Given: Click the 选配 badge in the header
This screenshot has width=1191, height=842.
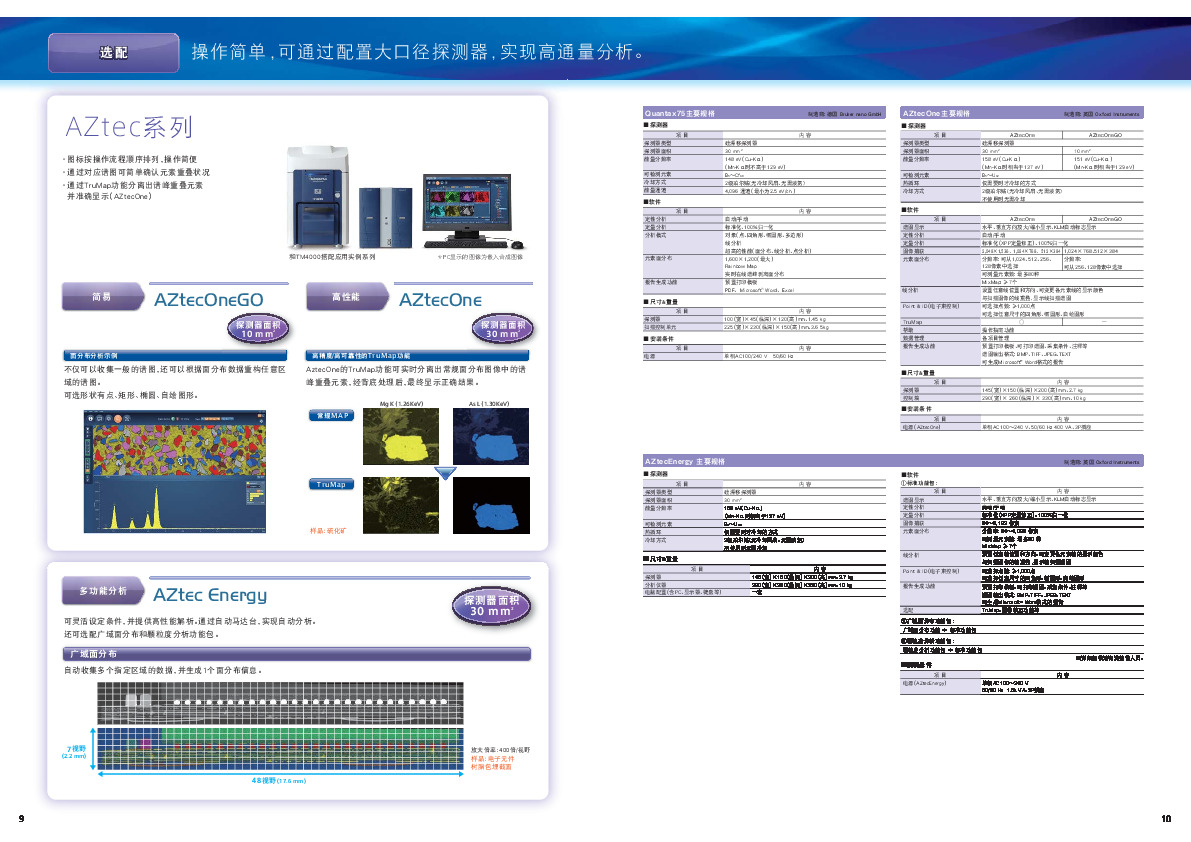Looking at the screenshot, I should pos(114,52).
